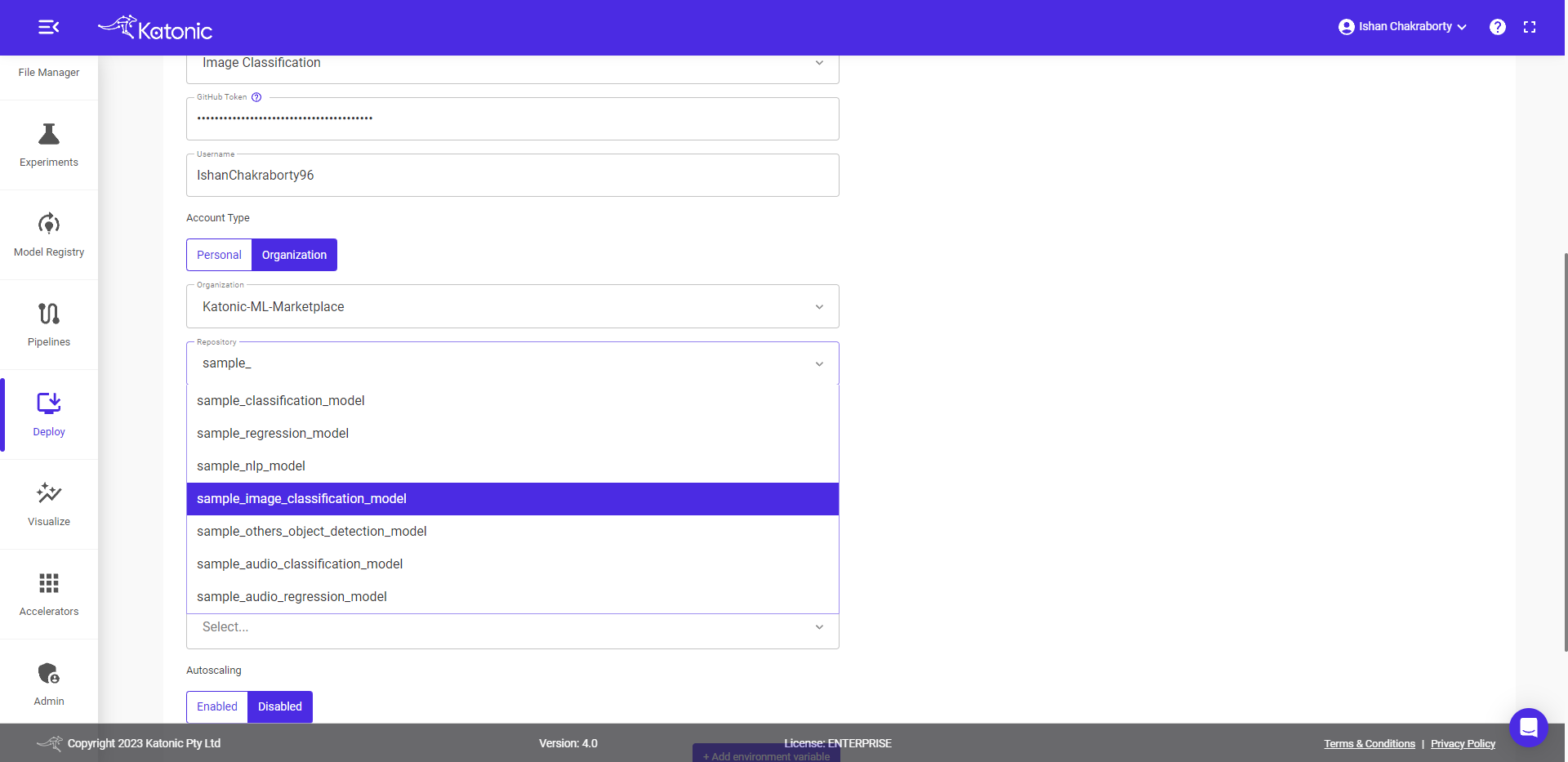Open the Deploy icon
The image size is (1568, 762).
[x=49, y=403]
